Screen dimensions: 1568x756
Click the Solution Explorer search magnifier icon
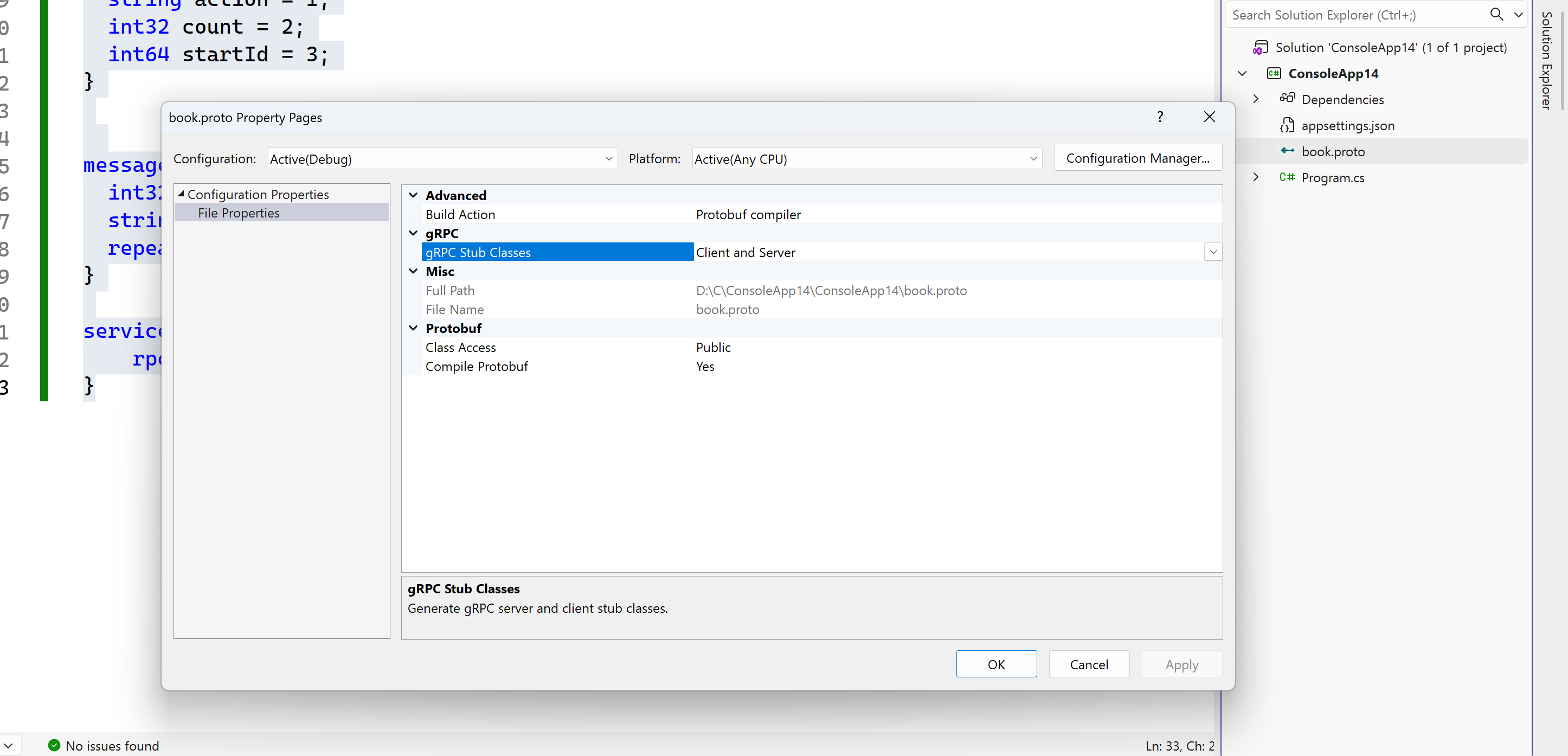coord(1496,15)
